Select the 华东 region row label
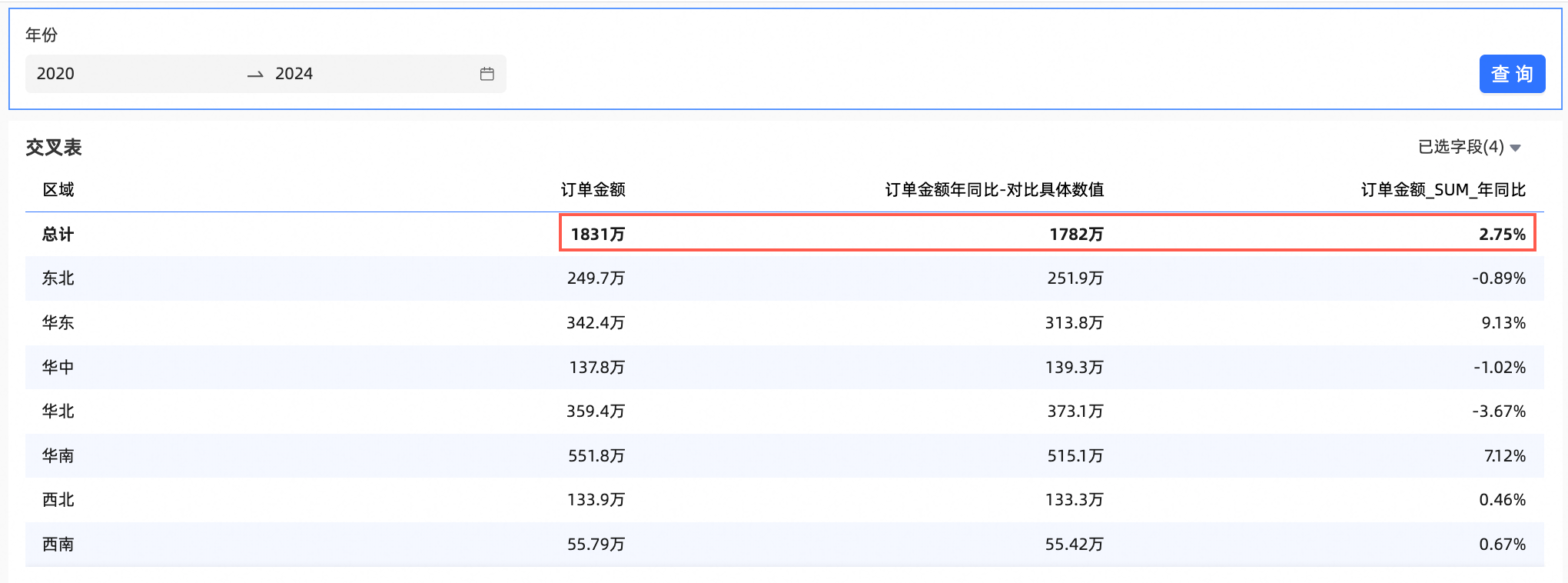This screenshot has width=1568, height=583. pos(58,323)
